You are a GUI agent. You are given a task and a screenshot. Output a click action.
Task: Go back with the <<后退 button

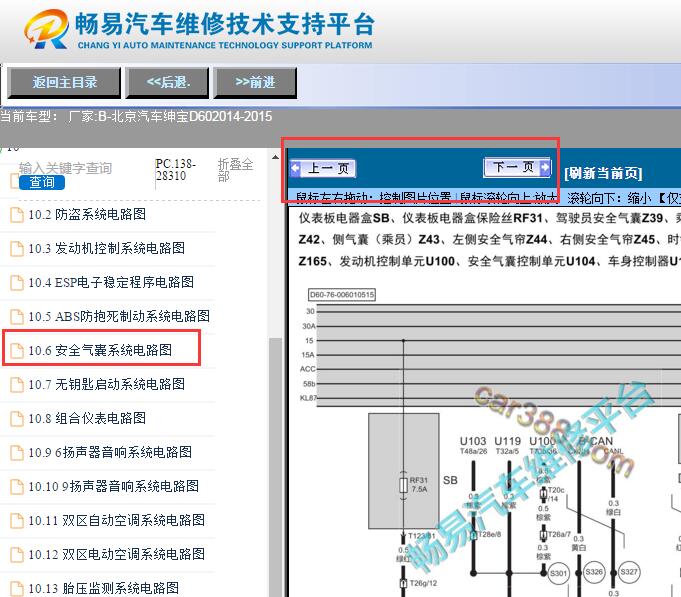168,82
